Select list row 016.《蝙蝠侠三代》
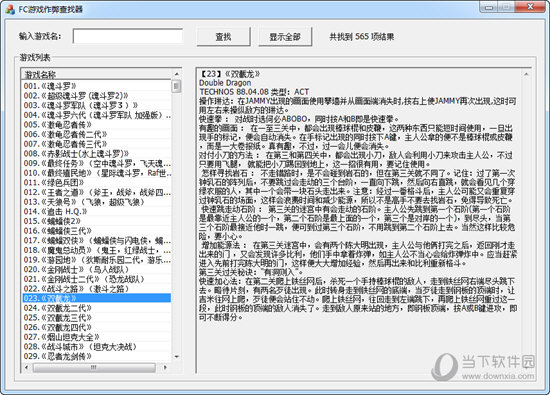This screenshot has width=550, height=395. coord(97,231)
